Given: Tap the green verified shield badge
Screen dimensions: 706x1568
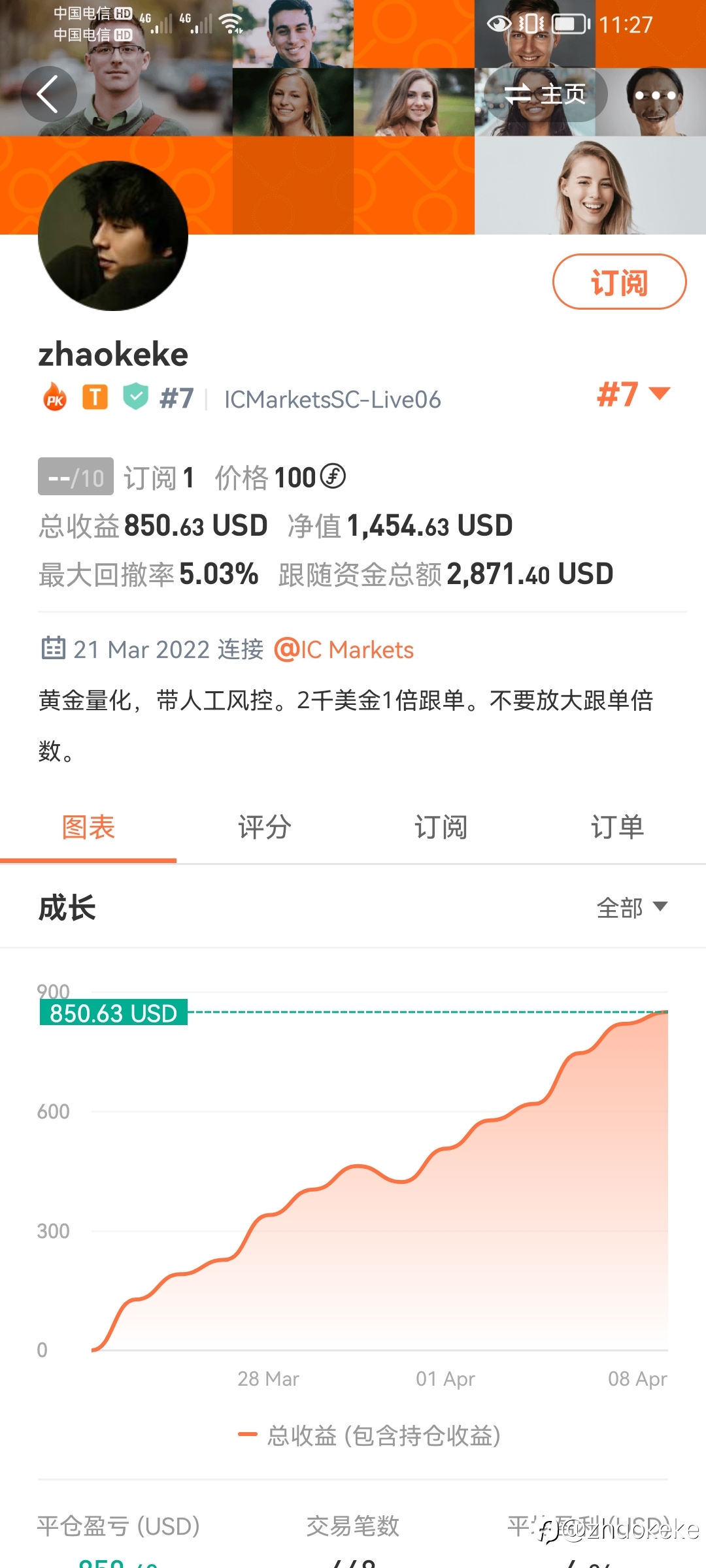Looking at the screenshot, I should 136,397.
